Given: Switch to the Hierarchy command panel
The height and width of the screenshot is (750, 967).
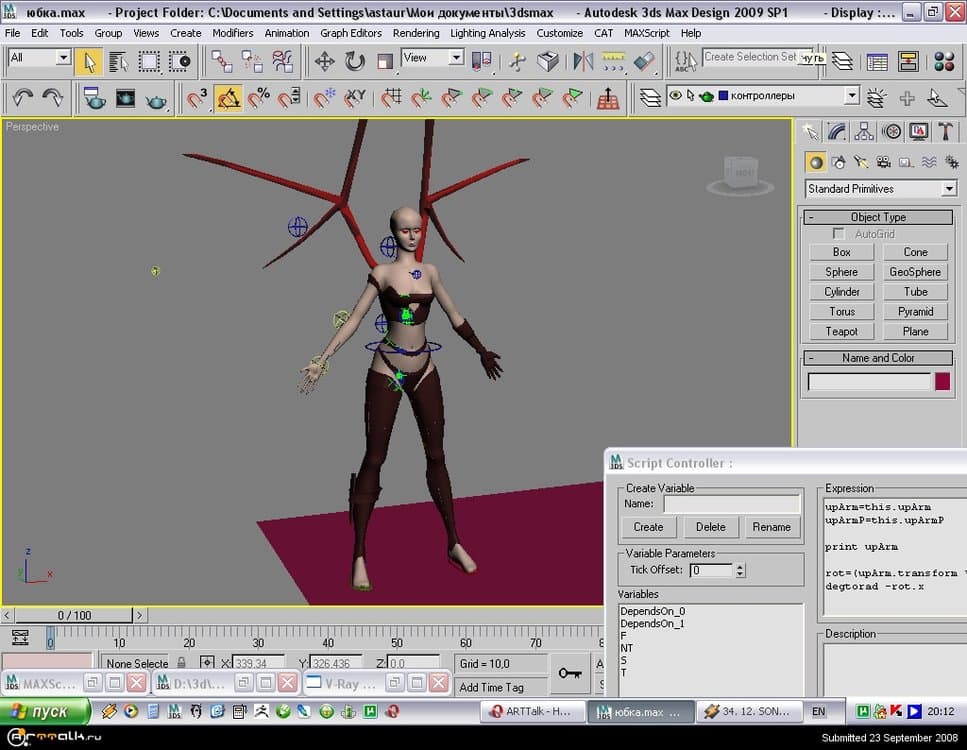Looking at the screenshot, I should coord(864,131).
